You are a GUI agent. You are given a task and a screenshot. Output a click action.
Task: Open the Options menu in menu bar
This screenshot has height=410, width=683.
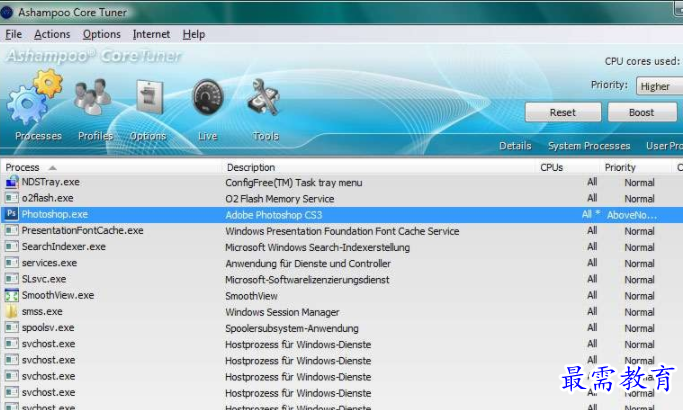(101, 34)
